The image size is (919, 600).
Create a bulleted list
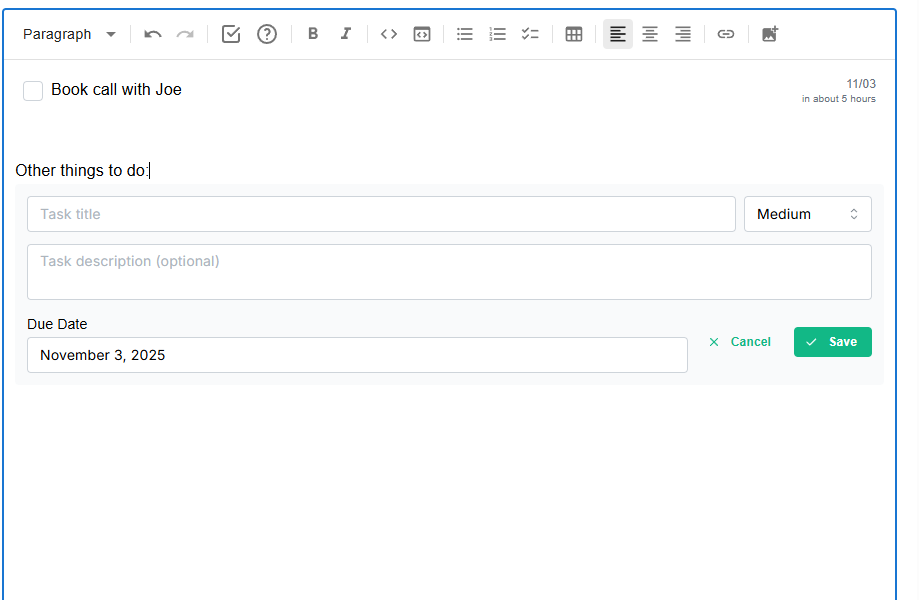pos(465,34)
